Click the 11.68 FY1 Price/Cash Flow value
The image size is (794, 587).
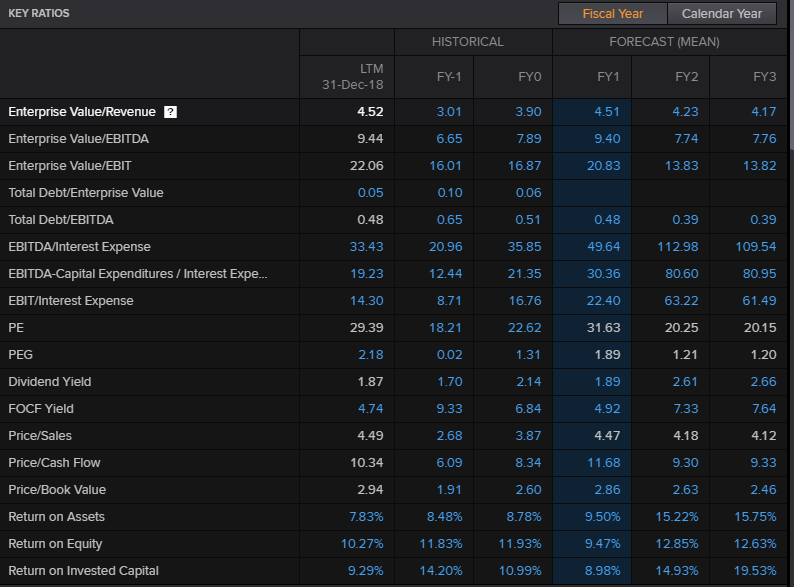tap(604, 463)
